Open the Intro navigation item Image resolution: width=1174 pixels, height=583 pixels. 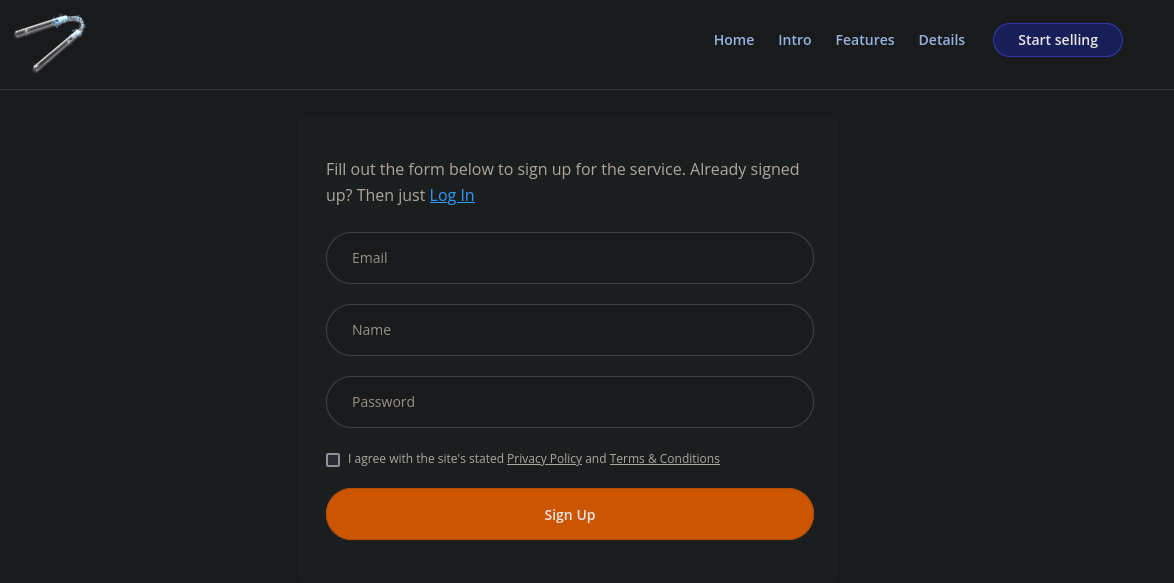point(794,40)
